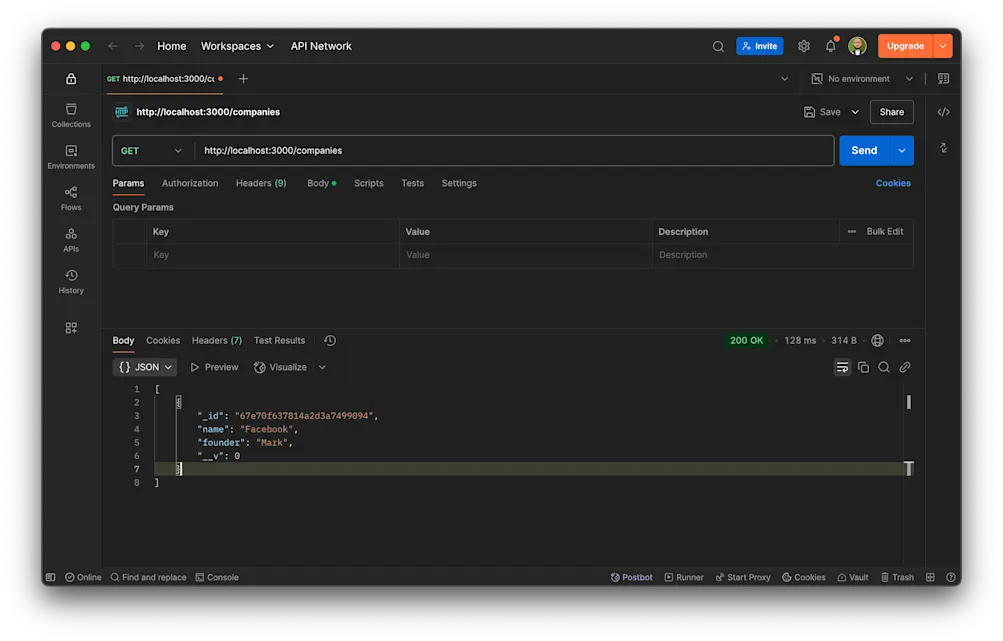Copy the response body using copy icon
Viewport: 1003px width, 641px height.
pos(863,368)
